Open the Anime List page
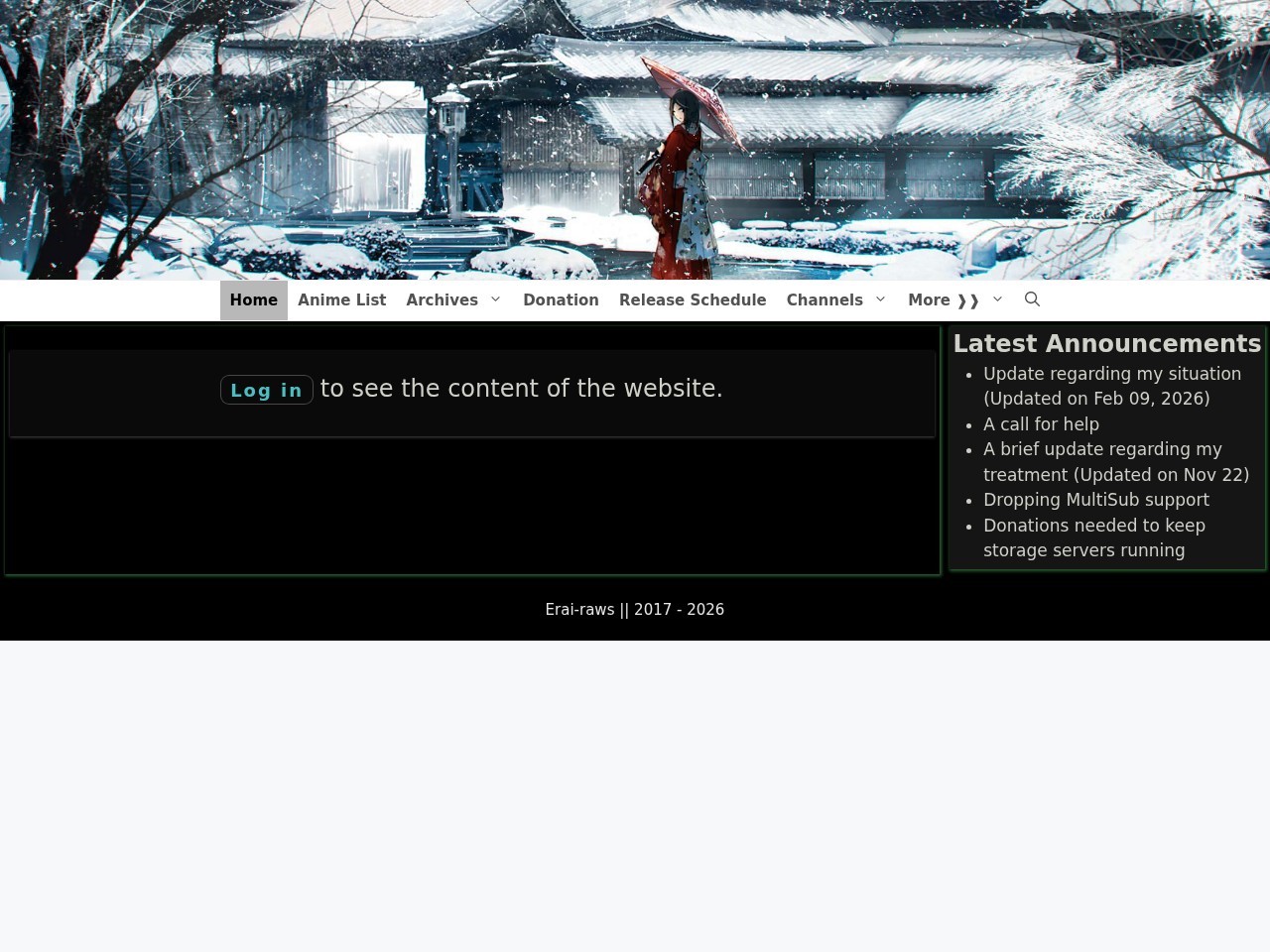 coord(341,300)
